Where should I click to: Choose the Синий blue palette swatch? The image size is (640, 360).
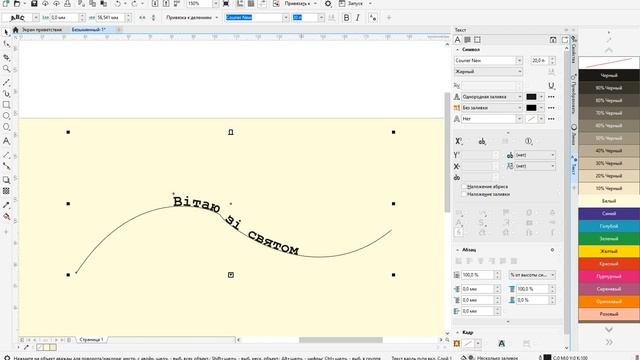[609, 213]
